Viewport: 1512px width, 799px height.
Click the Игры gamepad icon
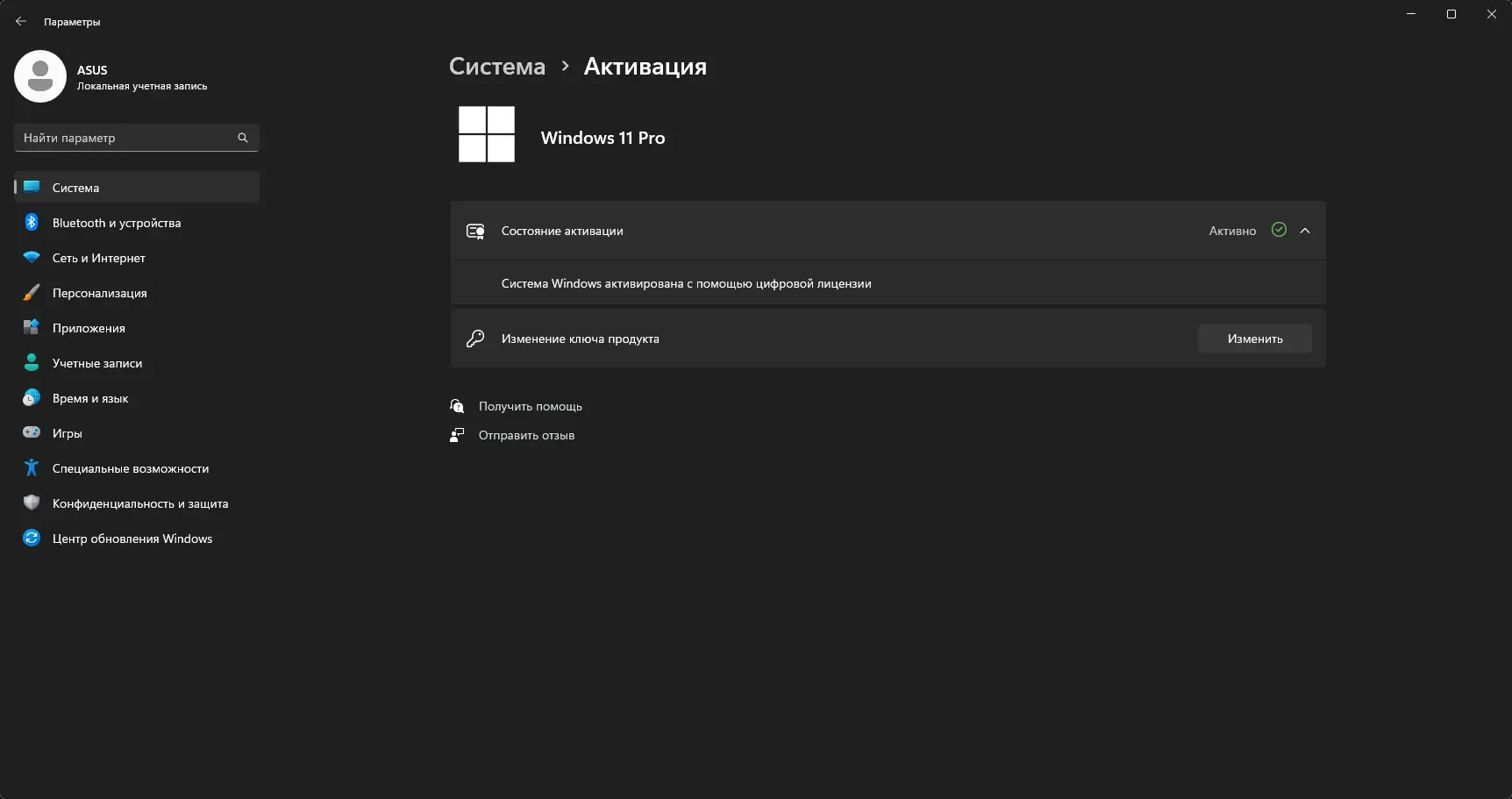(32, 433)
